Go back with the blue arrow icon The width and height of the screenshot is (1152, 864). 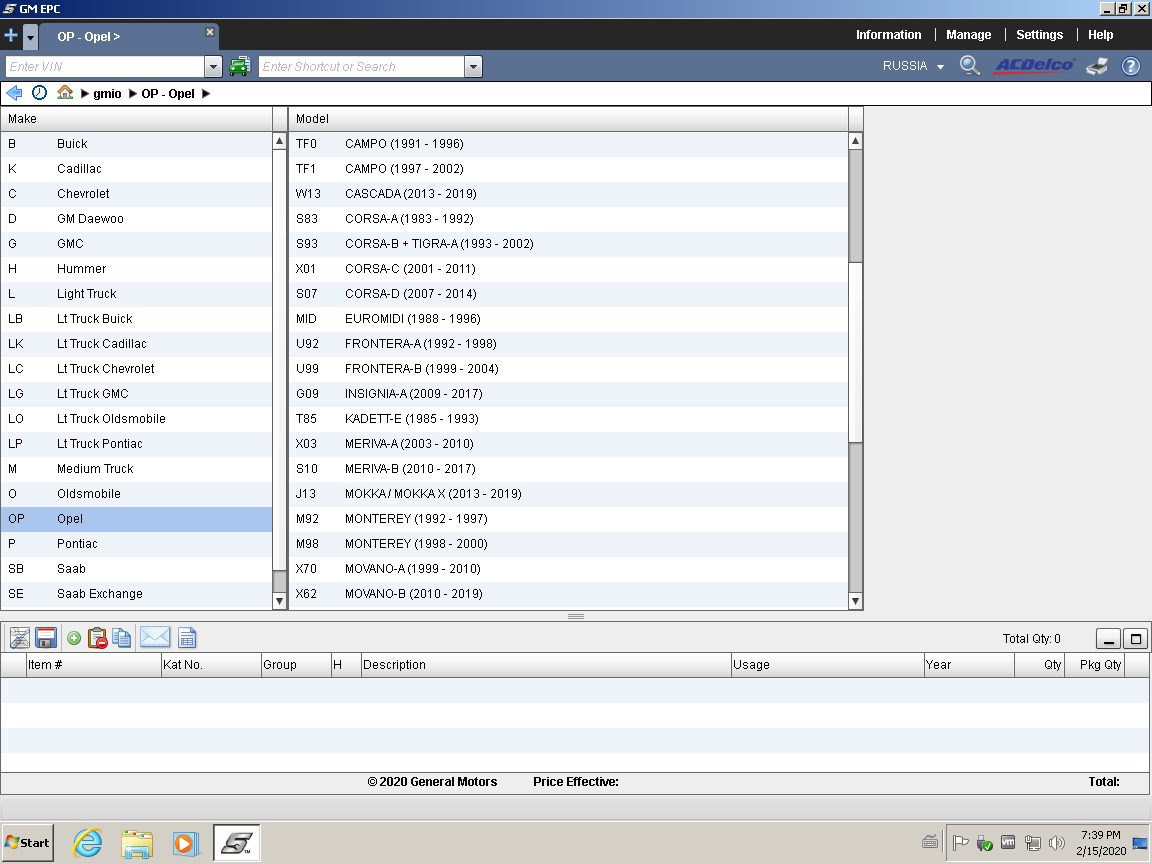pos(14,93)
